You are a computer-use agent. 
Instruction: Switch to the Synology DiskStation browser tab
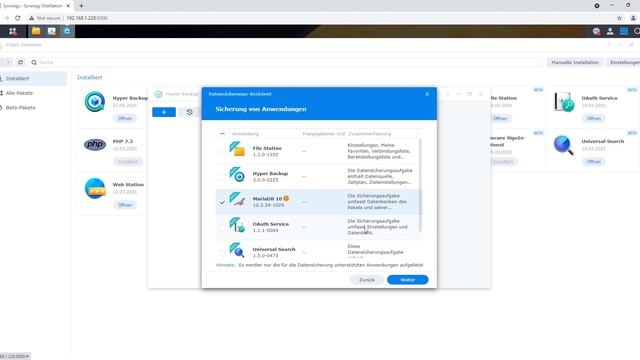click(x=35, y=6)
